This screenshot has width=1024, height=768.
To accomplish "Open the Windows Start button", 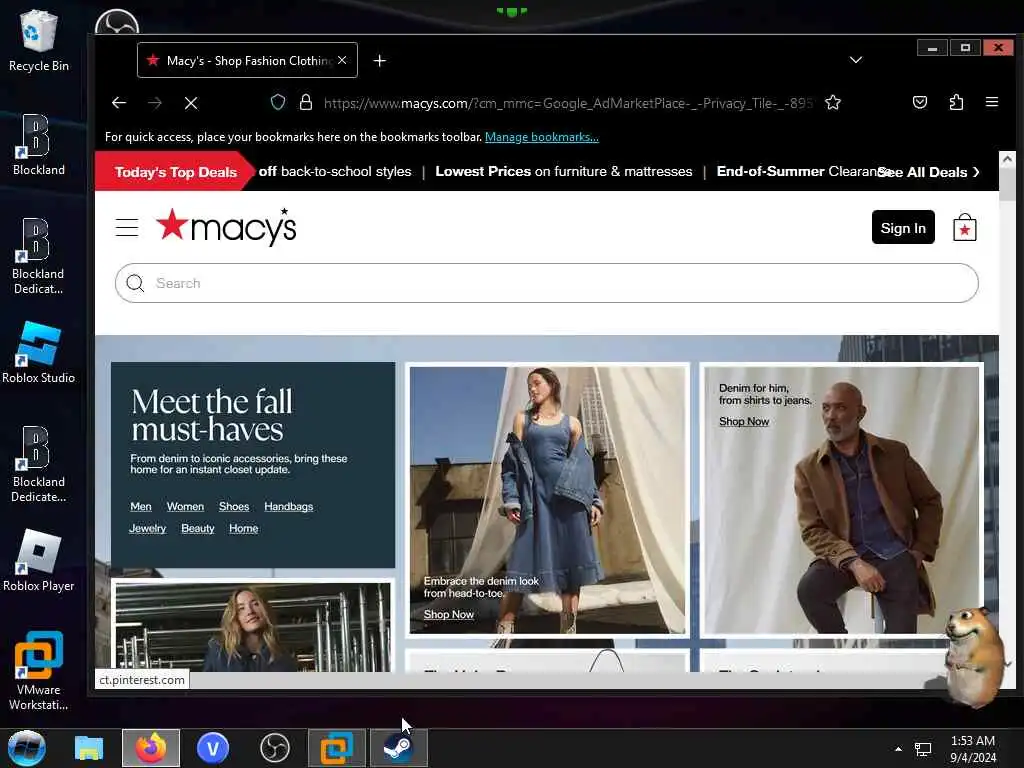I will click(x=27, y=748).
